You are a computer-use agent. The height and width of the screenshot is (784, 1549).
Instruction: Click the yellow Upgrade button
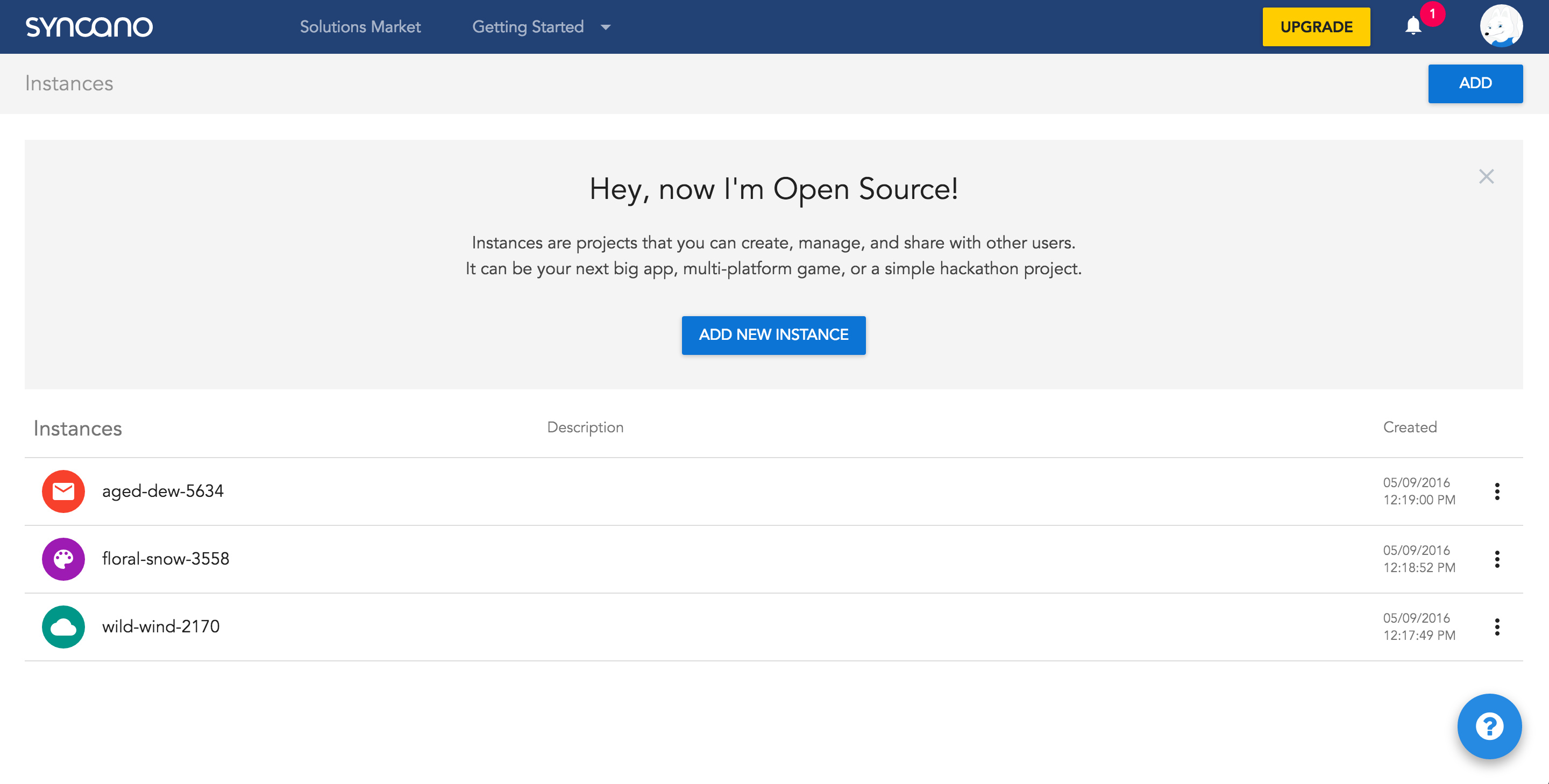[x=1316, y=27]
